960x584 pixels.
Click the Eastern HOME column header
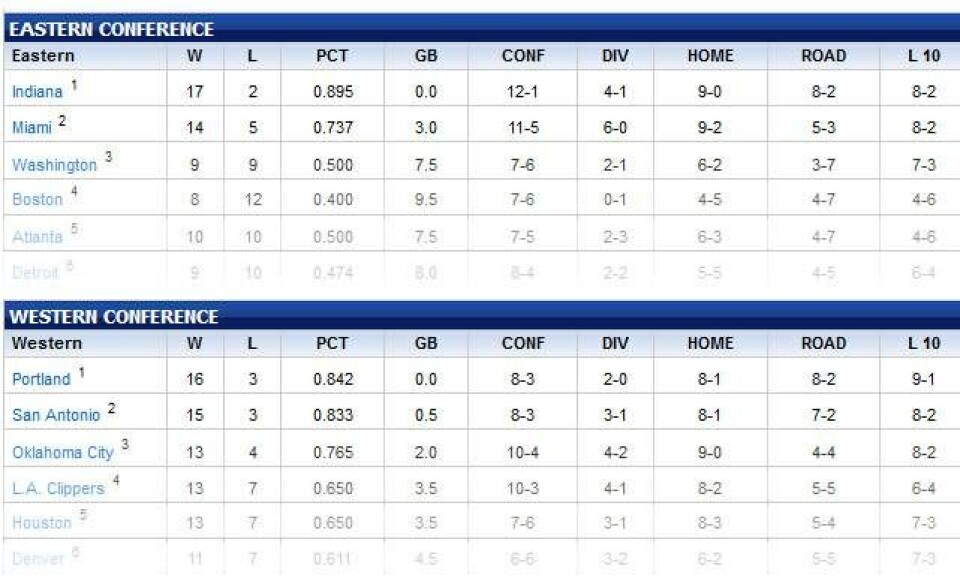[710, 56]
